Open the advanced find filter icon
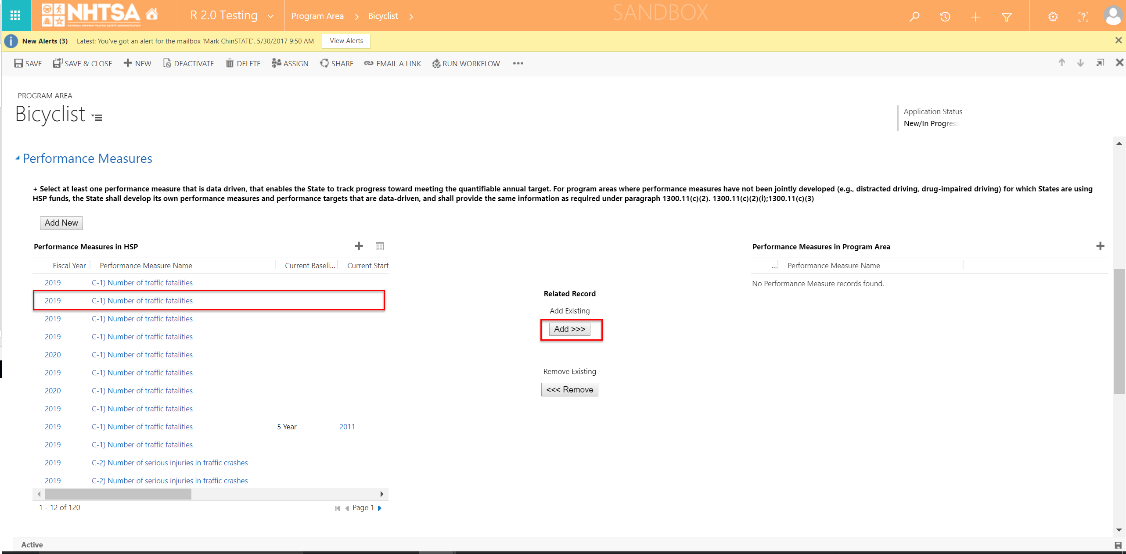This screenshot has height=554, width=1126. click(1006, 17)
